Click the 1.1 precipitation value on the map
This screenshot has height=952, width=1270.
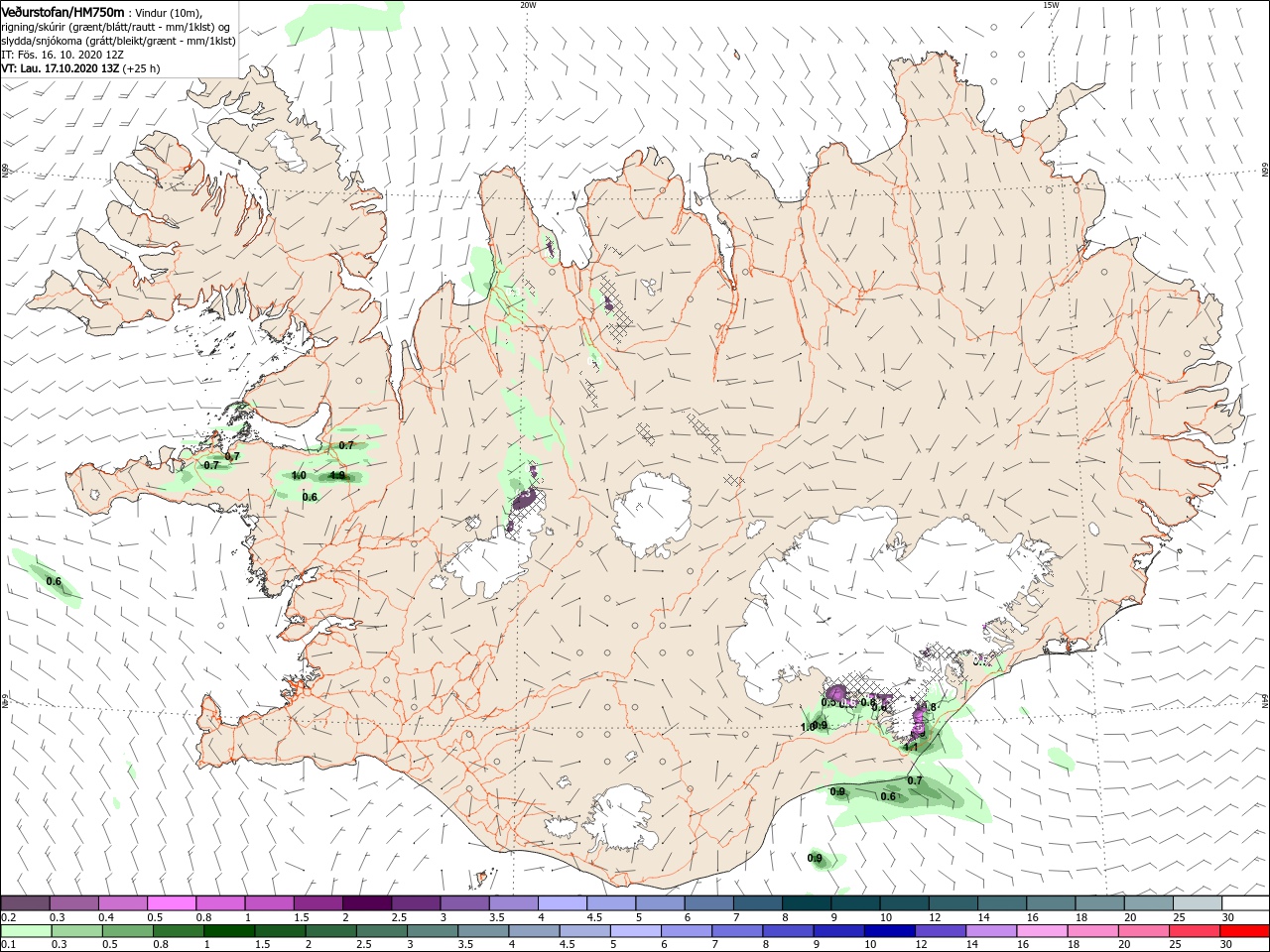click(x=911, y=748)
